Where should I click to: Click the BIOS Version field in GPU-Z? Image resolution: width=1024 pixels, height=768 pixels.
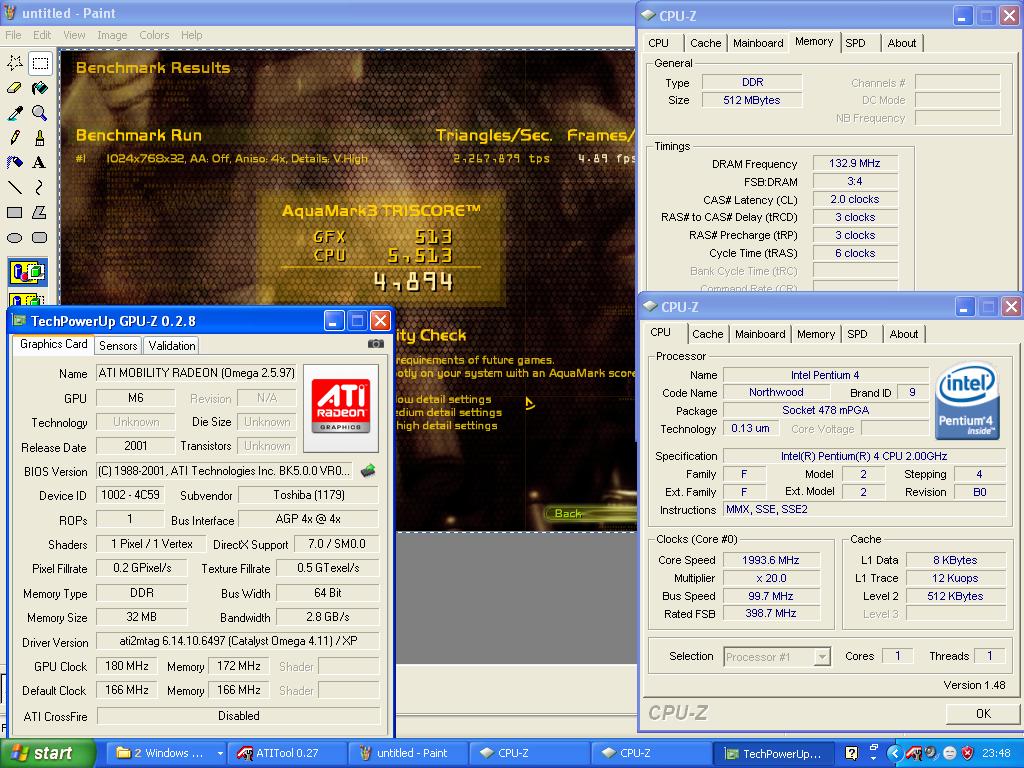pos(226,471)
